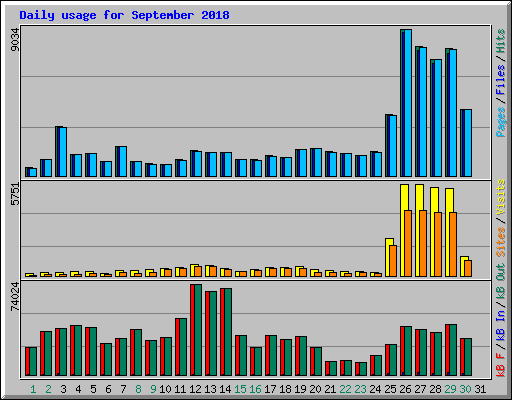
Task: Click the kB F legend label
Action: (501, 365)
